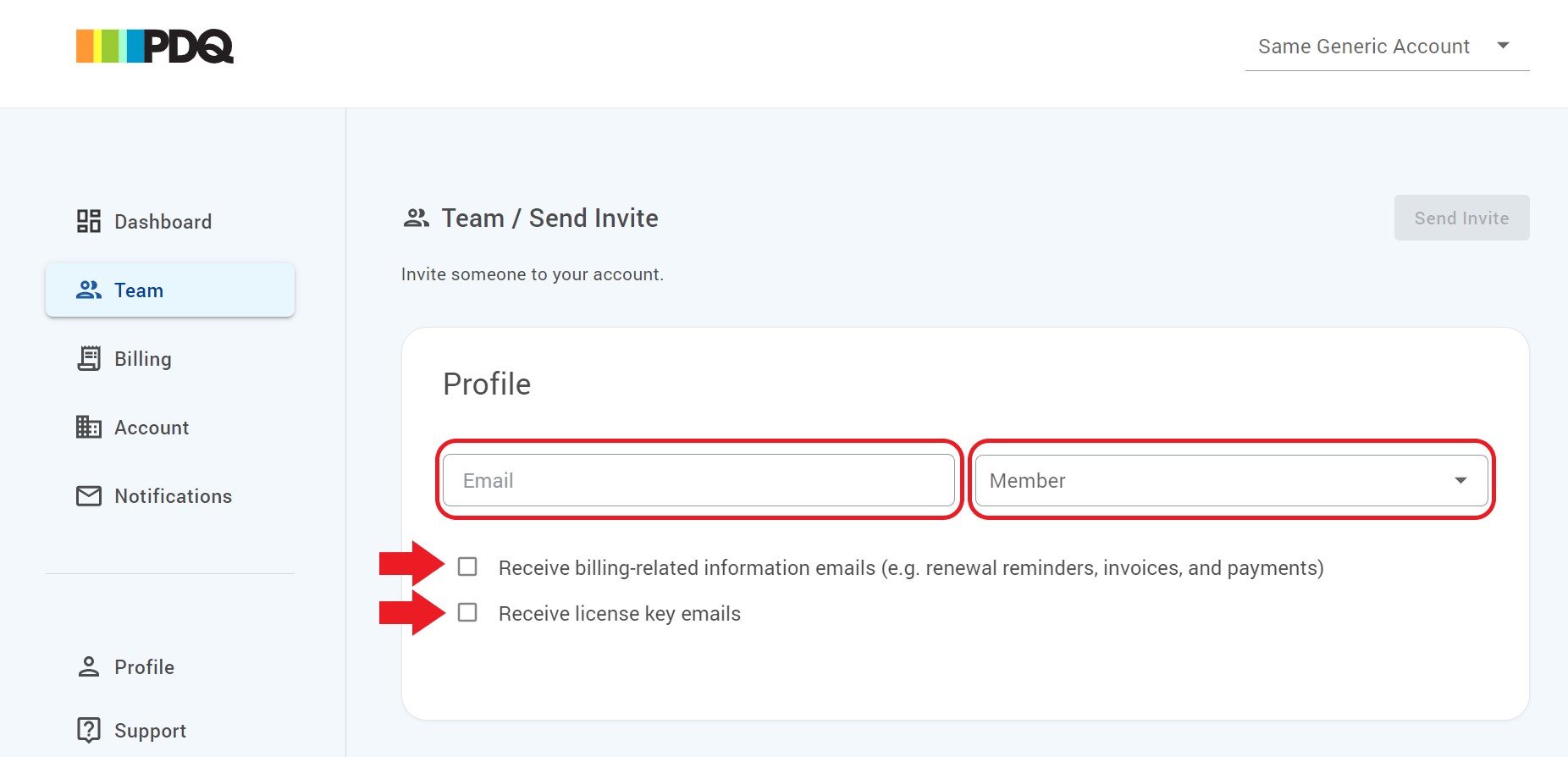Click the PDQ logo
The height and width of the screenshot is (757, 1568).
click(155, 47)
